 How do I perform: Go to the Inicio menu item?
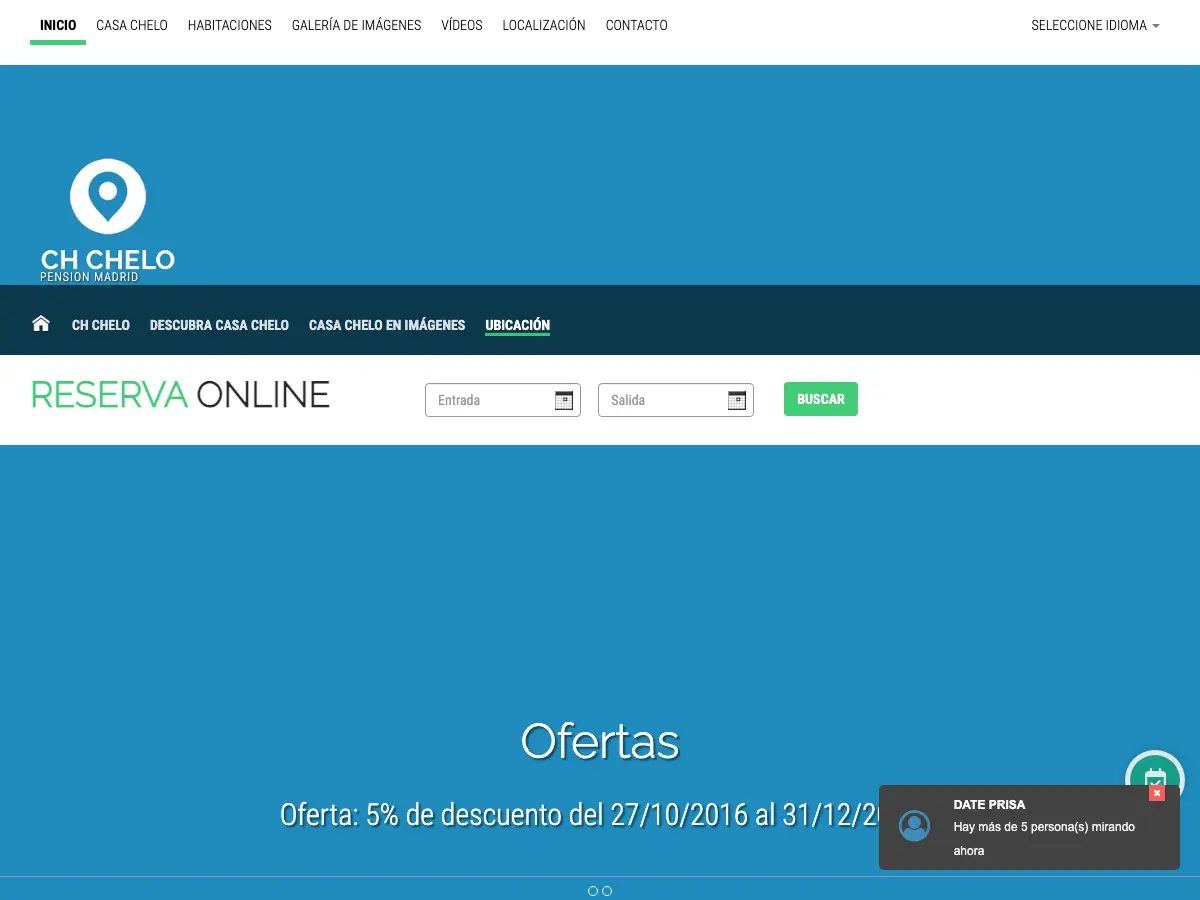(58, 25)
